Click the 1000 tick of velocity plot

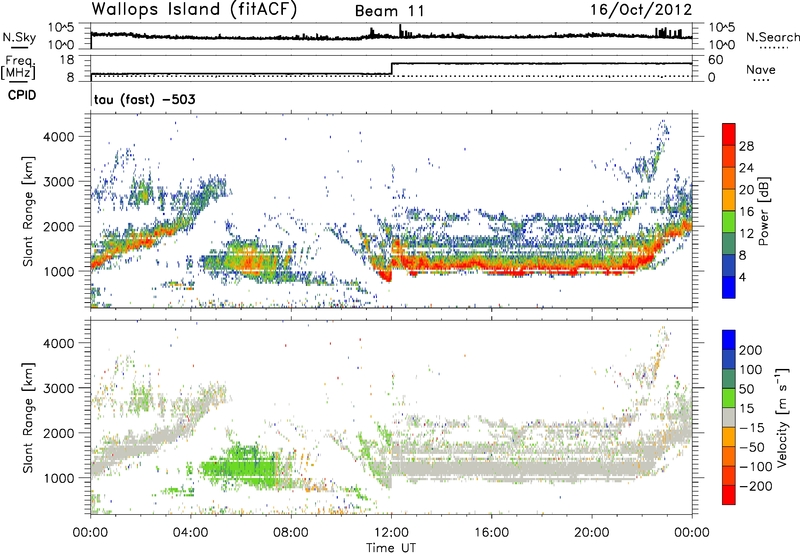click(59, 478)
